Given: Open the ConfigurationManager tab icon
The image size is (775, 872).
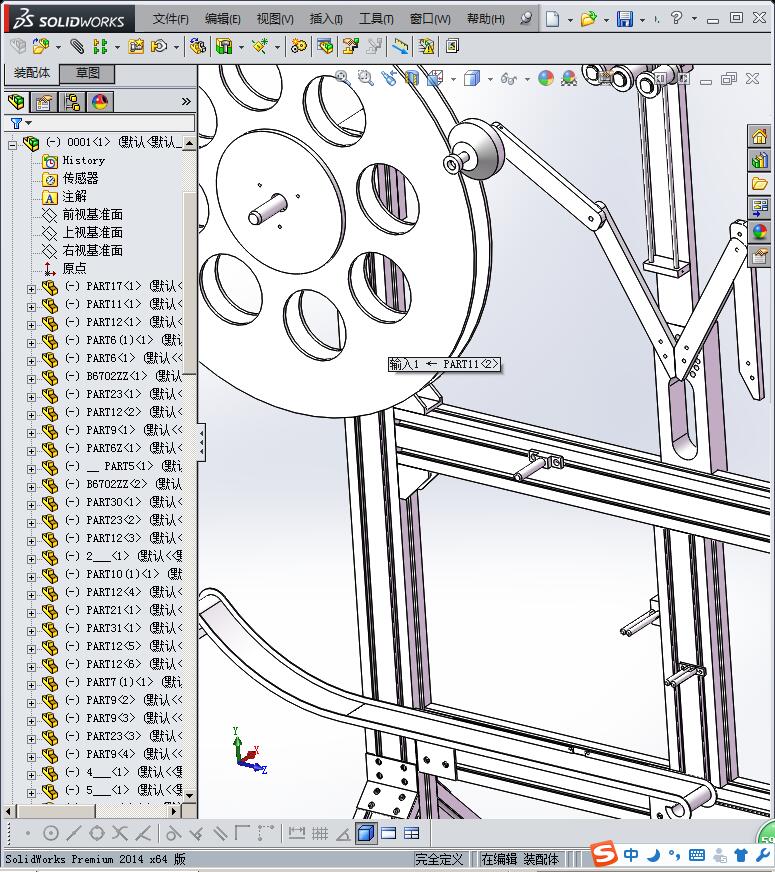Looking at the screenshot, I should pyautogui.click(x=72, y=101).
